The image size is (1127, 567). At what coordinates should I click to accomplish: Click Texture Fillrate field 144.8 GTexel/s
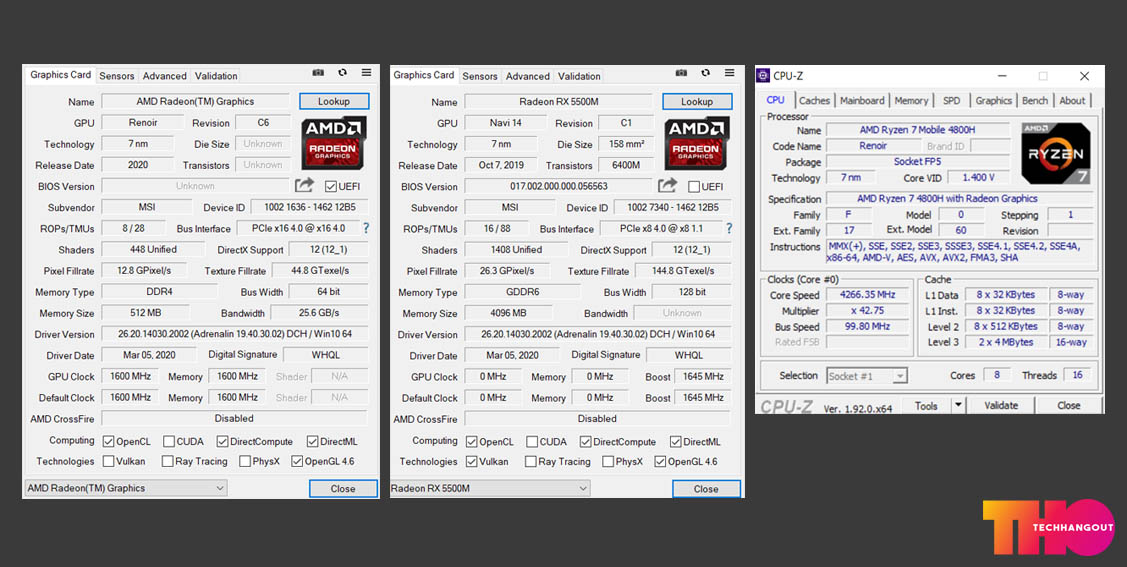[681, 271]
